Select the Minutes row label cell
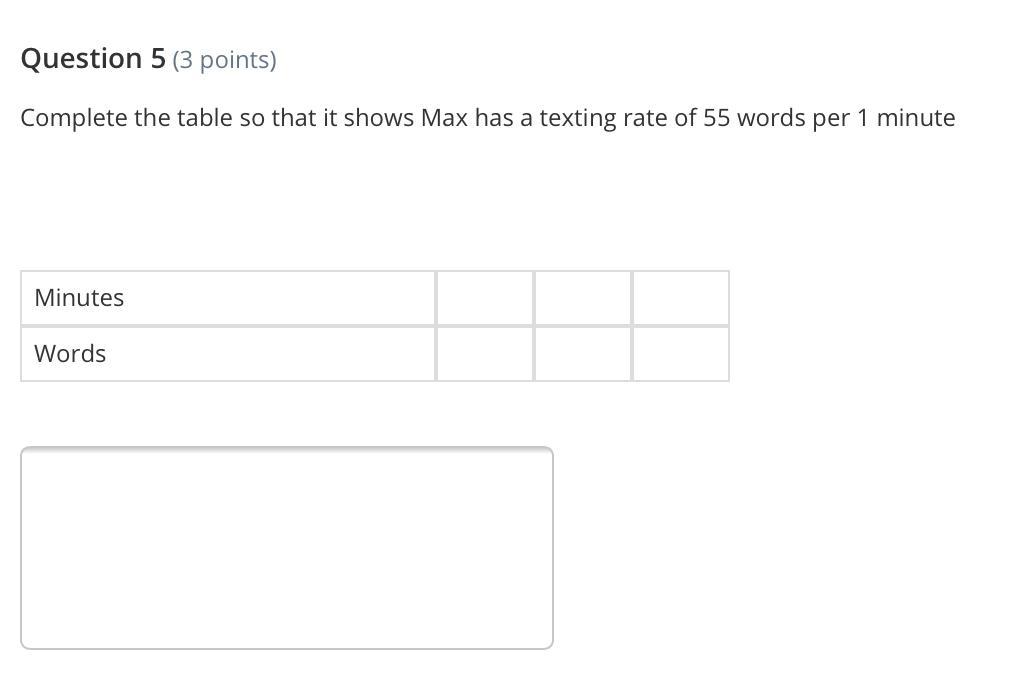 pyautogui.click(x=228, y=298)
